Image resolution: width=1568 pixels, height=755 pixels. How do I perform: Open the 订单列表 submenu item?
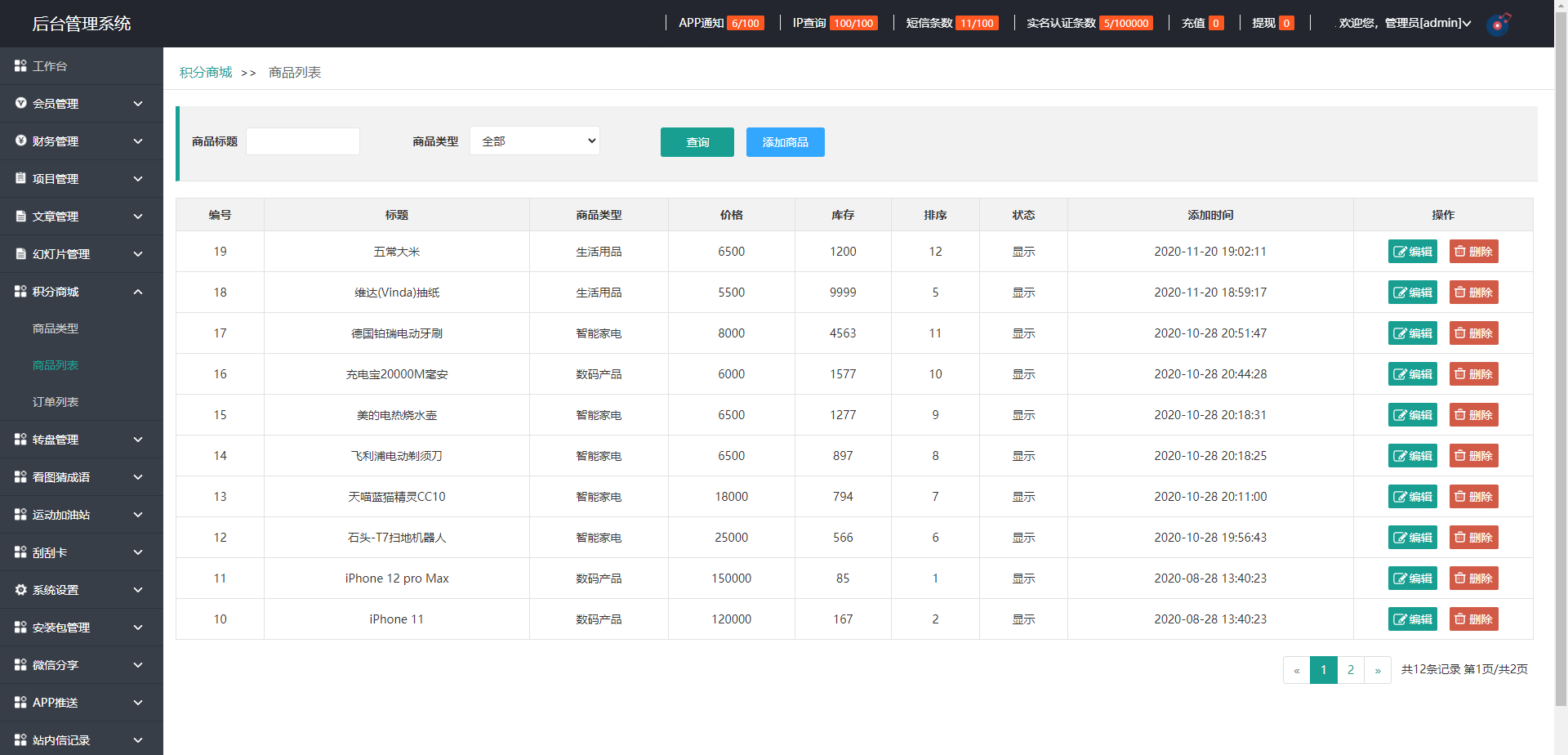click(56, 402)
